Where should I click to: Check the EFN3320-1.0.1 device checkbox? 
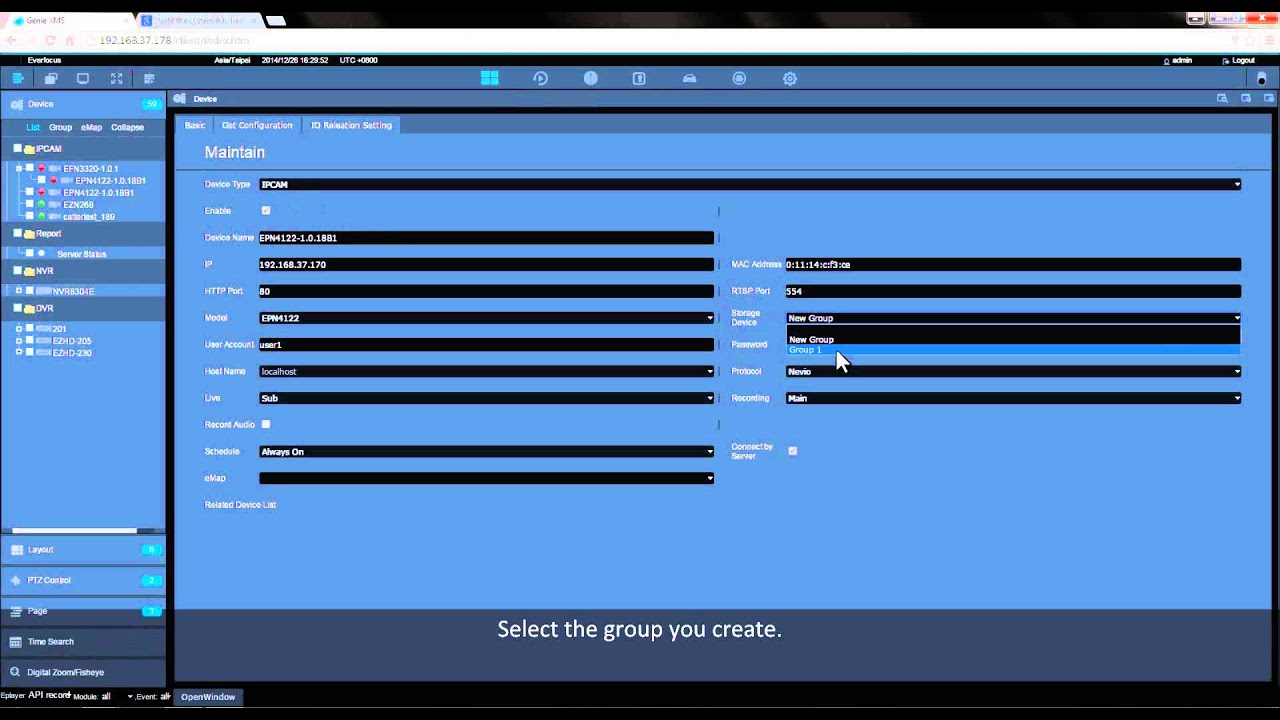[x=29, y=168]
